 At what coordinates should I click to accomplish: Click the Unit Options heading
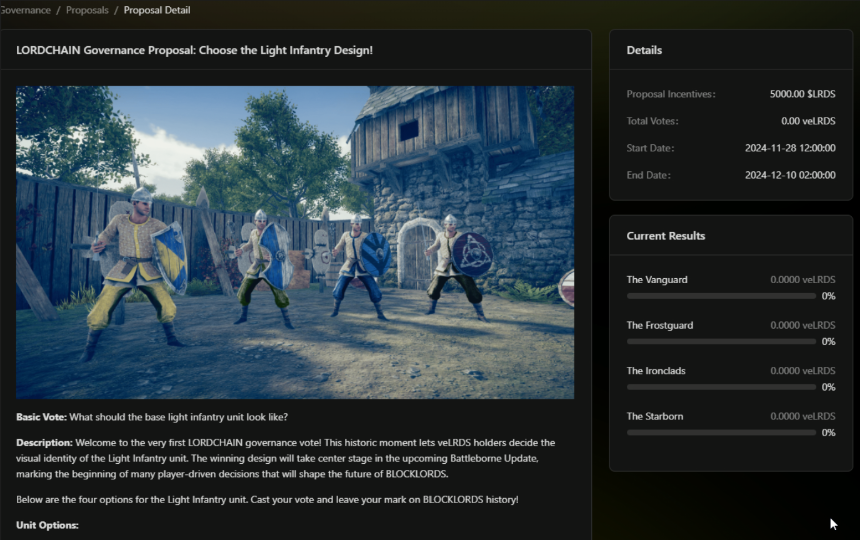pyautogui.click(x=47, y=525)
